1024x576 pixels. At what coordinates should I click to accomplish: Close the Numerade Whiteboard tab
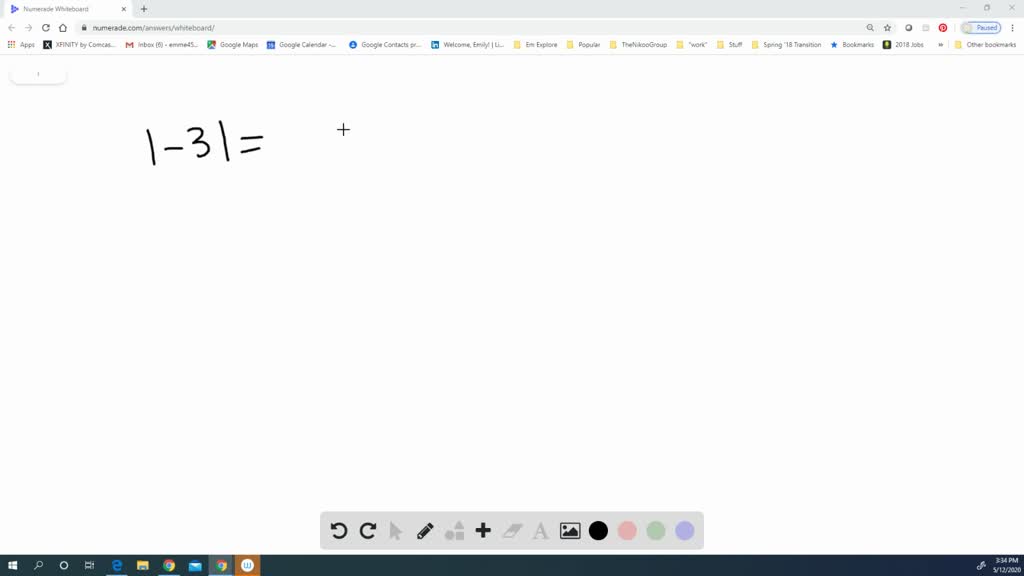pos(123,9)
